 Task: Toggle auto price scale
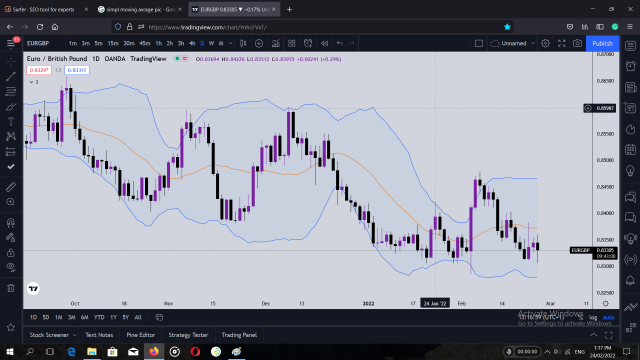[609, 318]
